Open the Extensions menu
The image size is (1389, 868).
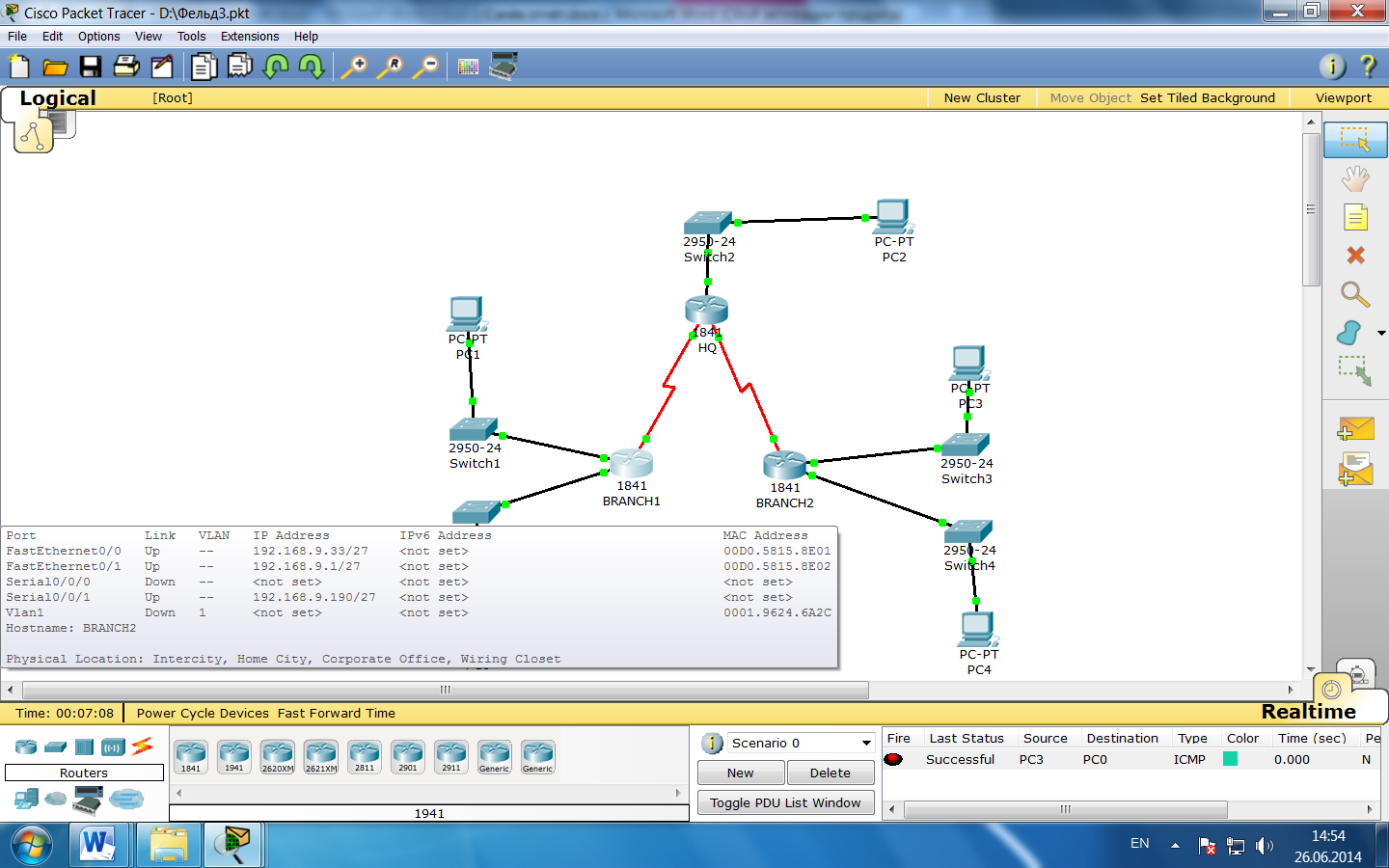click(x=250, y=37)
